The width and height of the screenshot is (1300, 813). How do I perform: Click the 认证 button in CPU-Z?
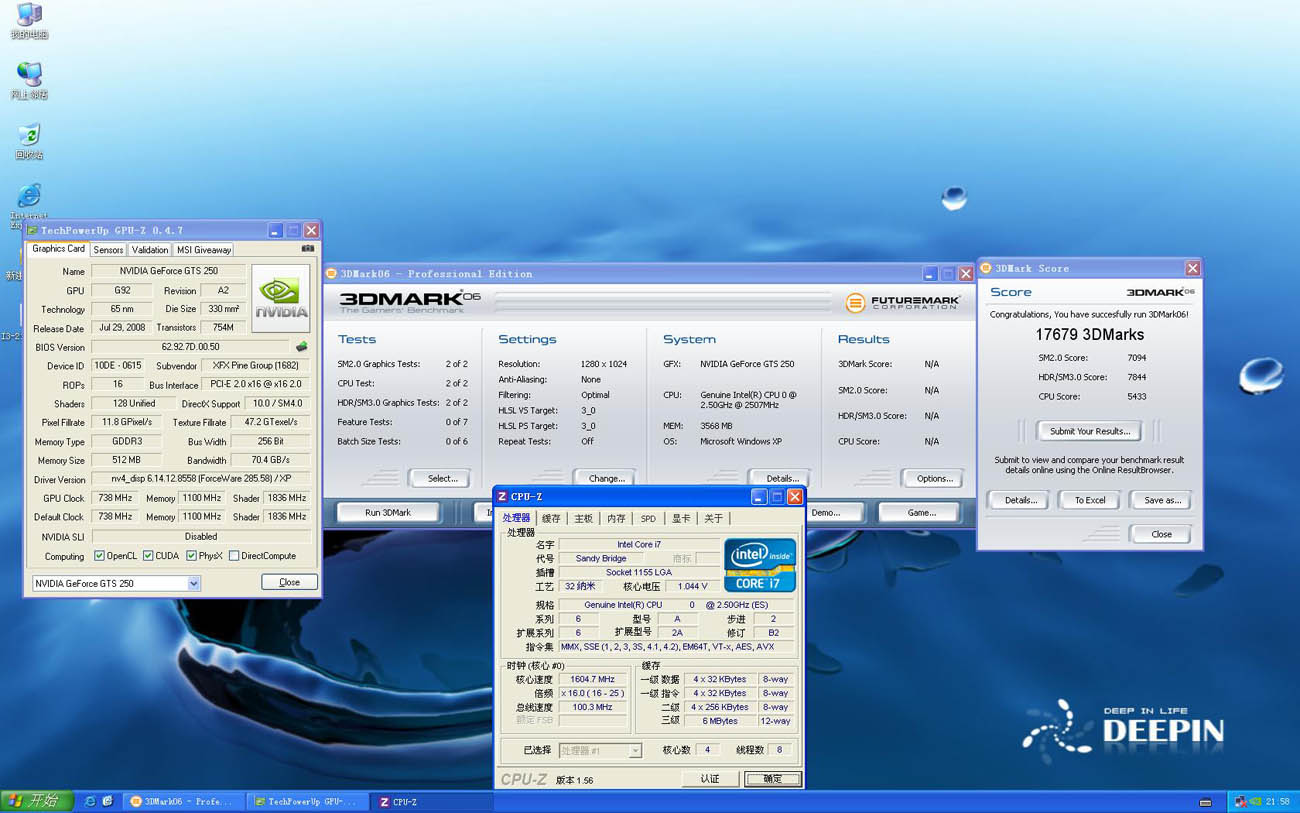point(710,779)
